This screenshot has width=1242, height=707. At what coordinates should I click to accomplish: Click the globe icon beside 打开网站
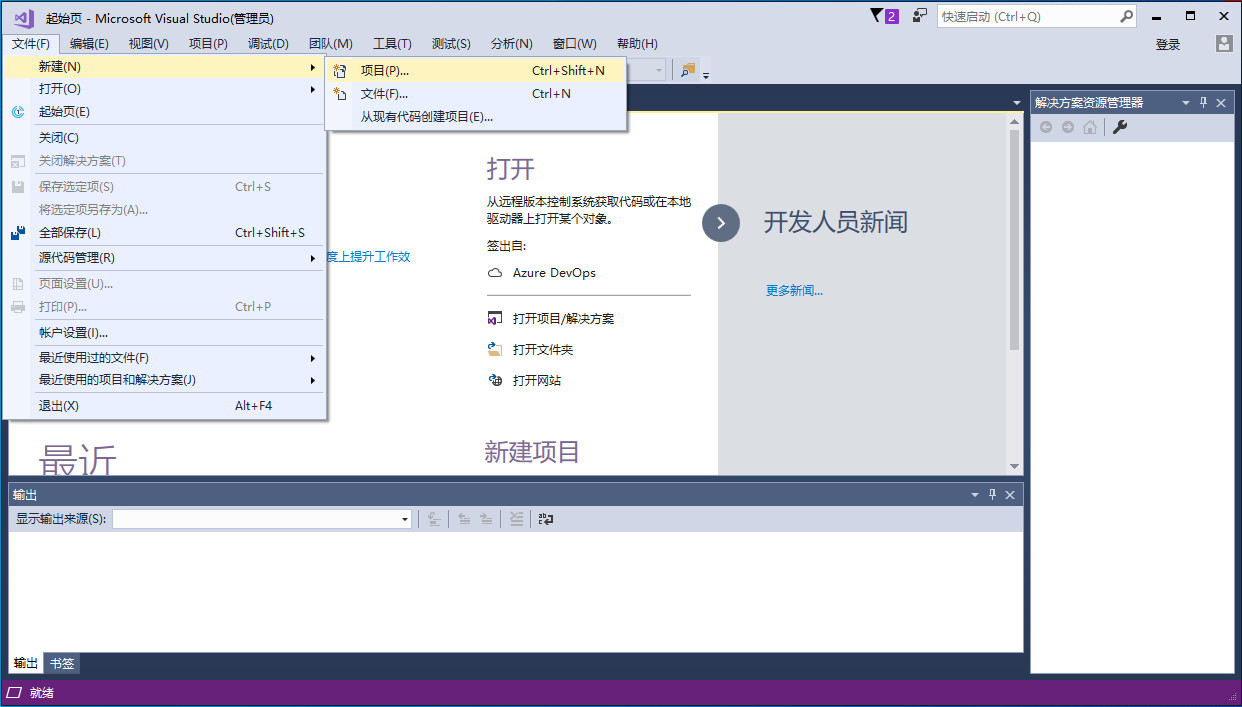tap(494, 381)
